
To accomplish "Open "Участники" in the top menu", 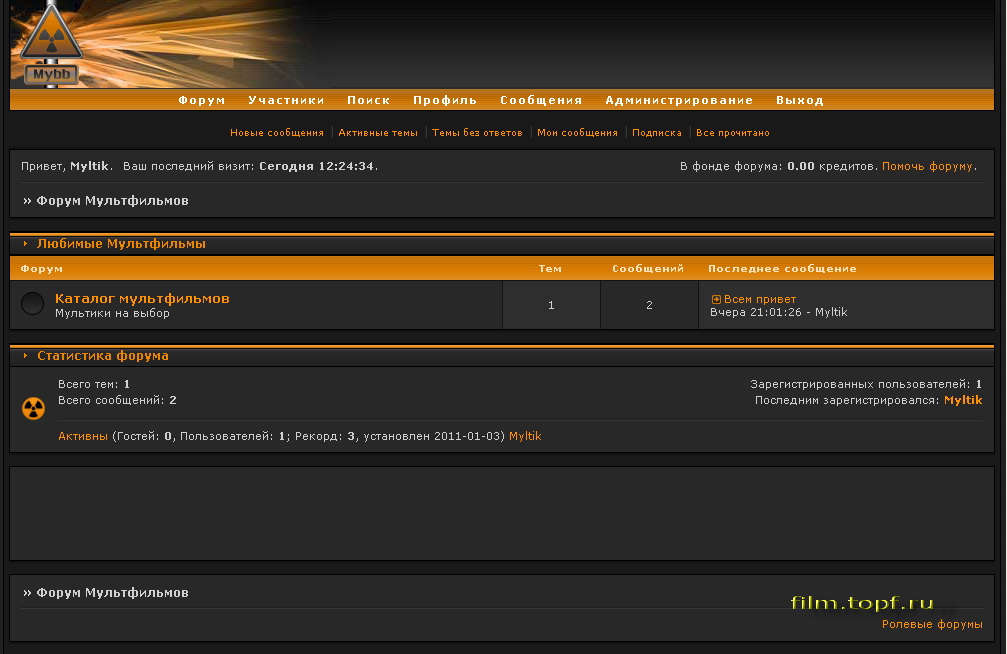I will (287, 100).
